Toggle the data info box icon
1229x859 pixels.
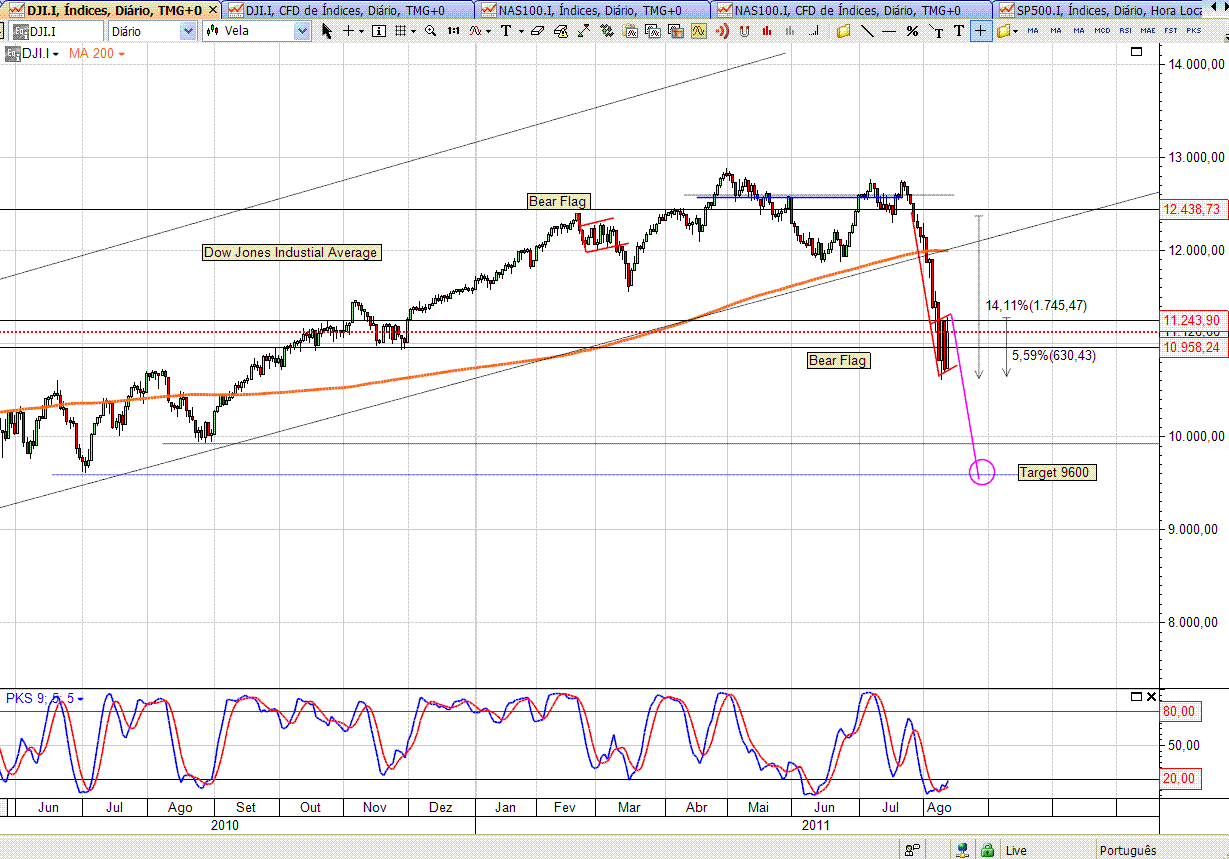point(379,31)
